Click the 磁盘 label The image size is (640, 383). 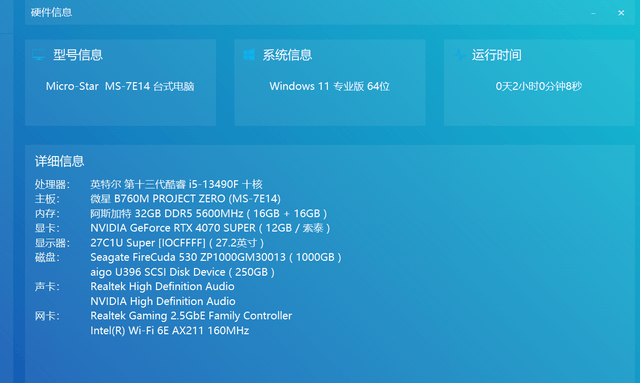coord(47,257)
